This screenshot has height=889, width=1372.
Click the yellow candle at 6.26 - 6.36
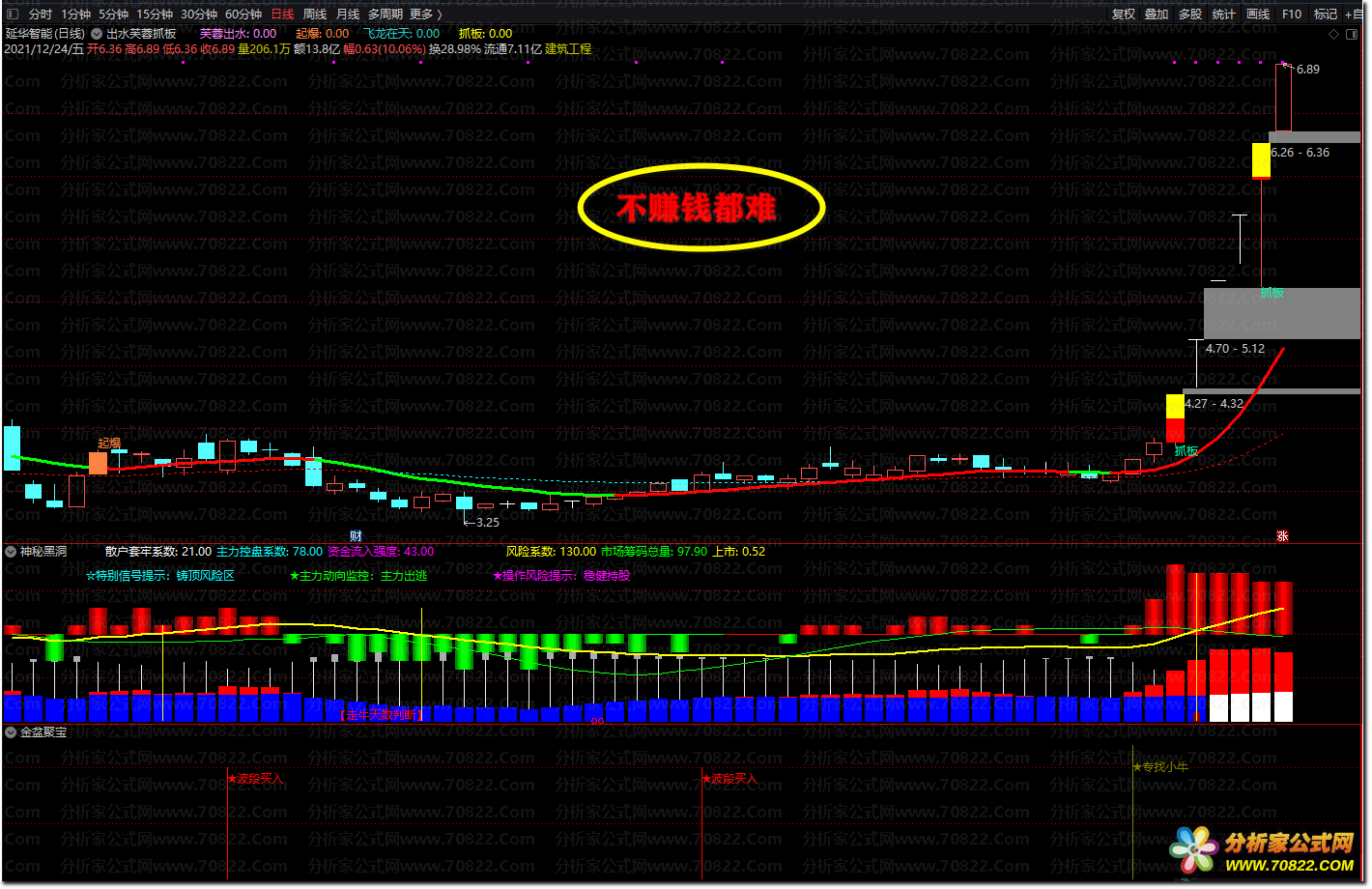point(1261,160)
